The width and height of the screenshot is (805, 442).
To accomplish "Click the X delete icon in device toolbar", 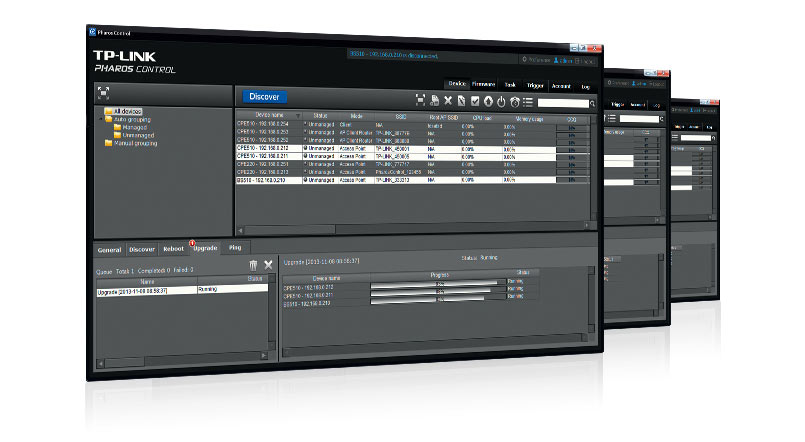I will pos(448,101).
